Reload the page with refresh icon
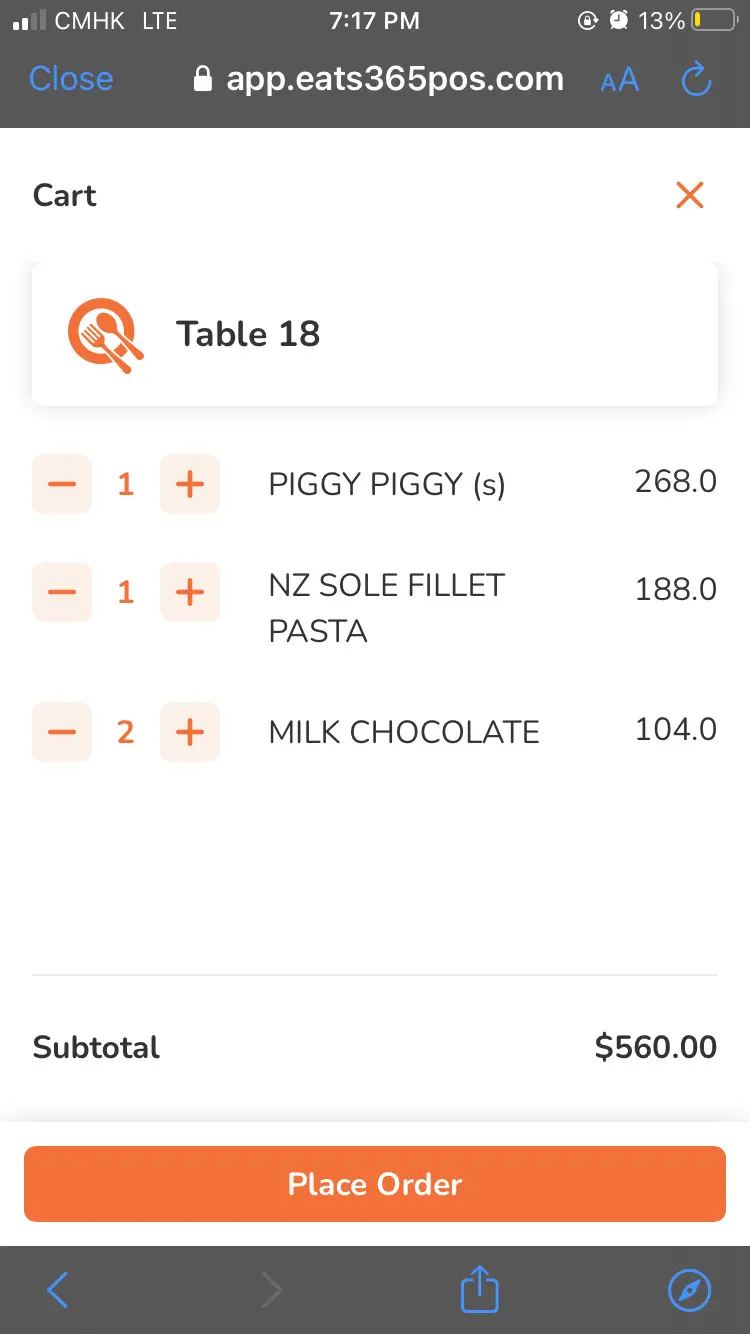Viewport: 750px width, 1334px height. coord(696,80)
